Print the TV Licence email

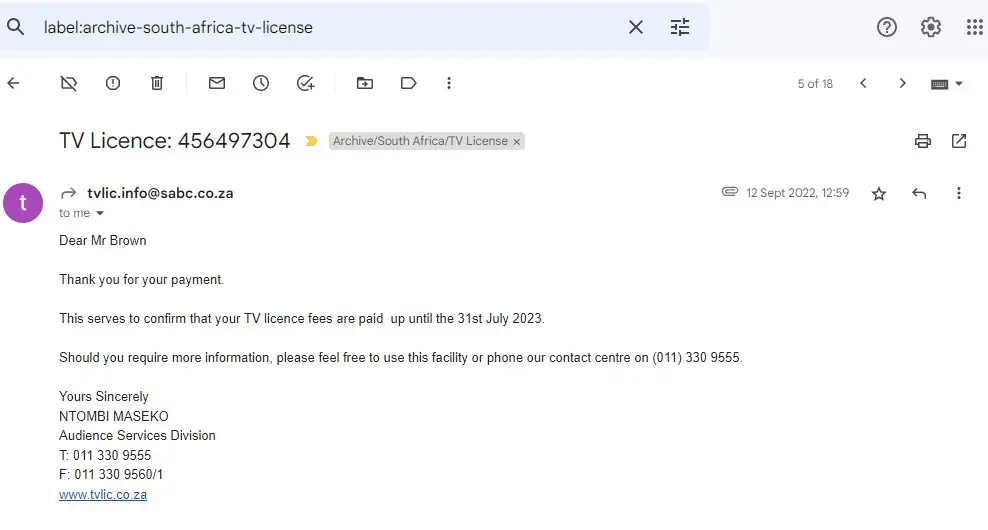[x=923, y=141]
